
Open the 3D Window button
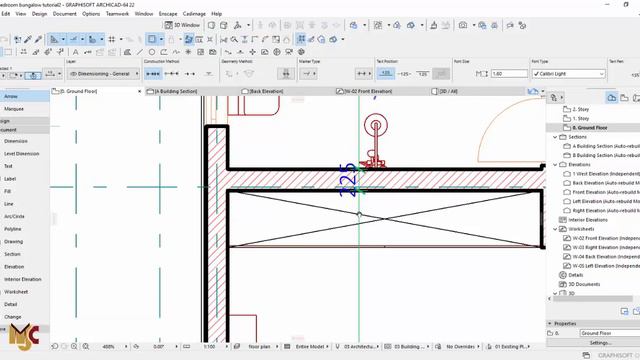182,25
